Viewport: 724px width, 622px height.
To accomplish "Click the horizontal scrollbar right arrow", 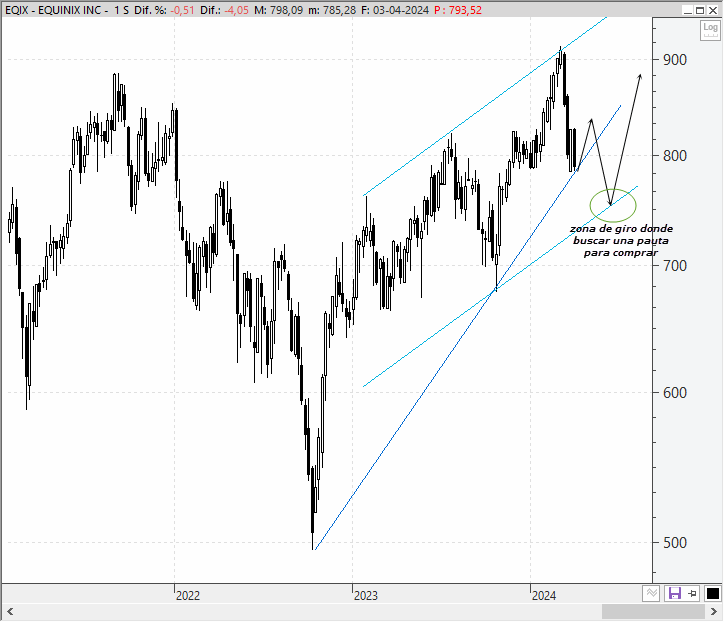I will pyautogui.click(x=714, y=612).
